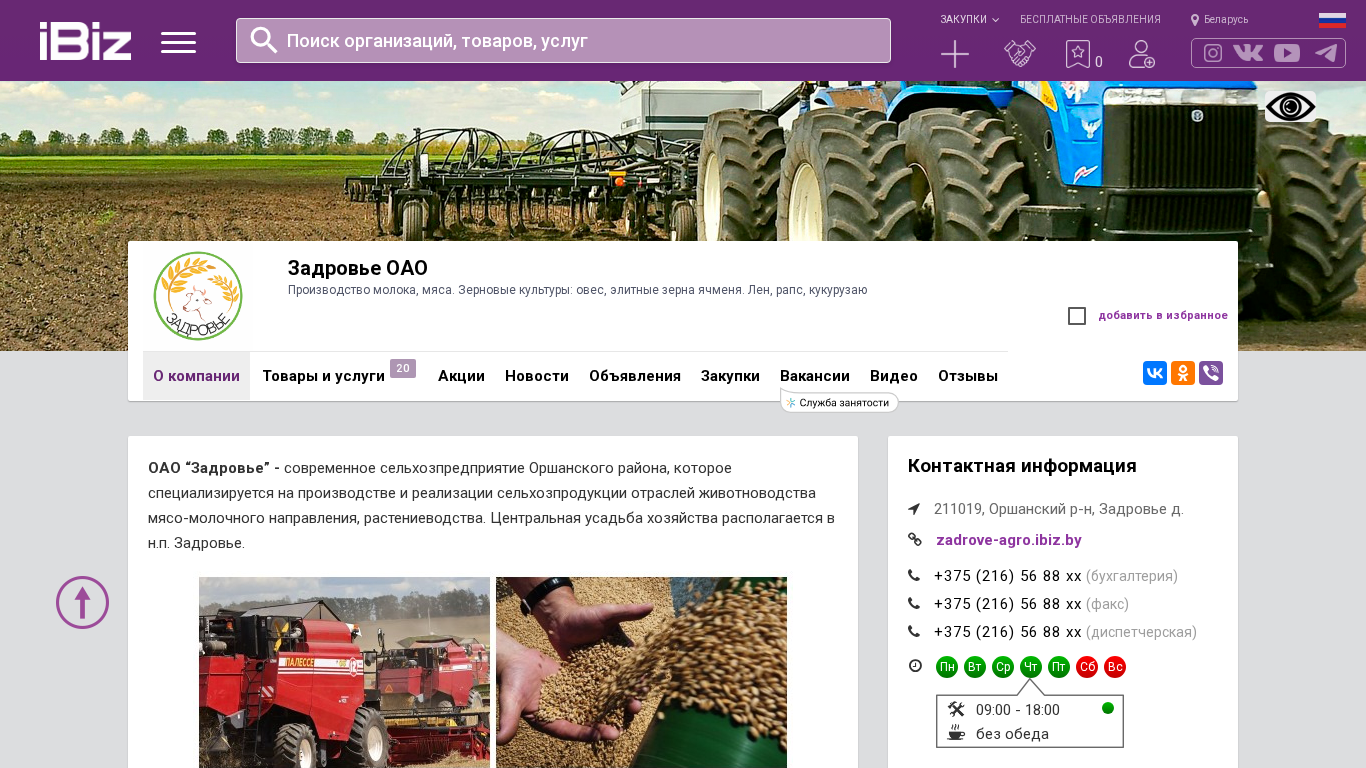
Task: Select Monday (Пн) schedule circle
Action: pos(947,667)
